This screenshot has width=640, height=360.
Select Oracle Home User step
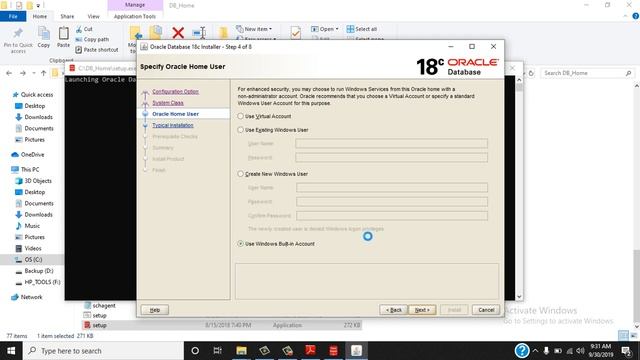pyautogui.click(x=176, y=114)
